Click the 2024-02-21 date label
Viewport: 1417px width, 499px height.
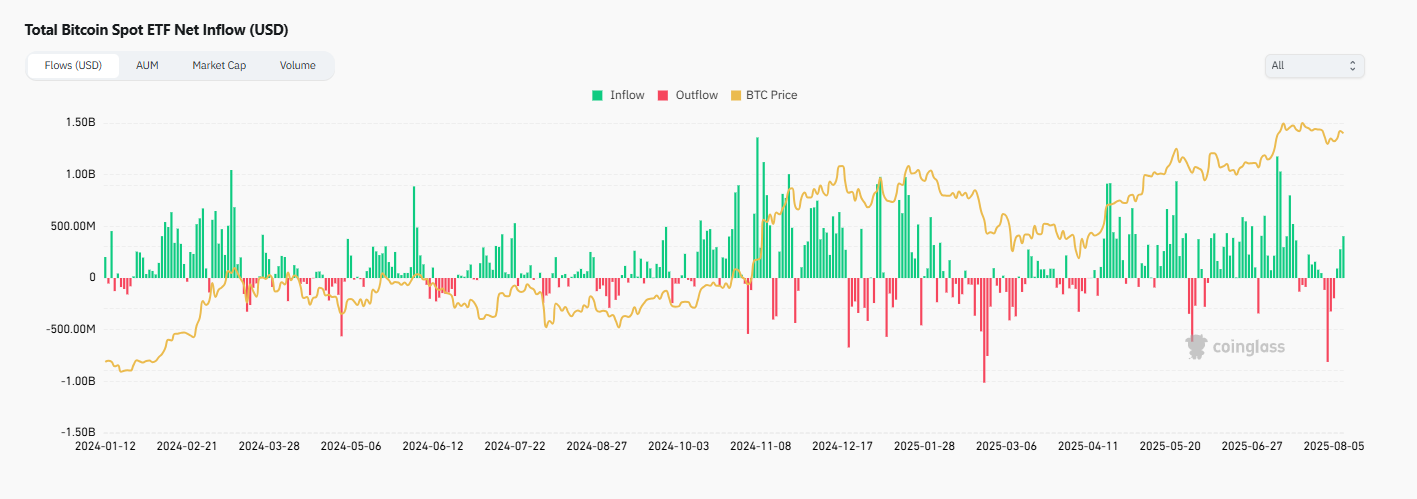click(x=186, y=446)
